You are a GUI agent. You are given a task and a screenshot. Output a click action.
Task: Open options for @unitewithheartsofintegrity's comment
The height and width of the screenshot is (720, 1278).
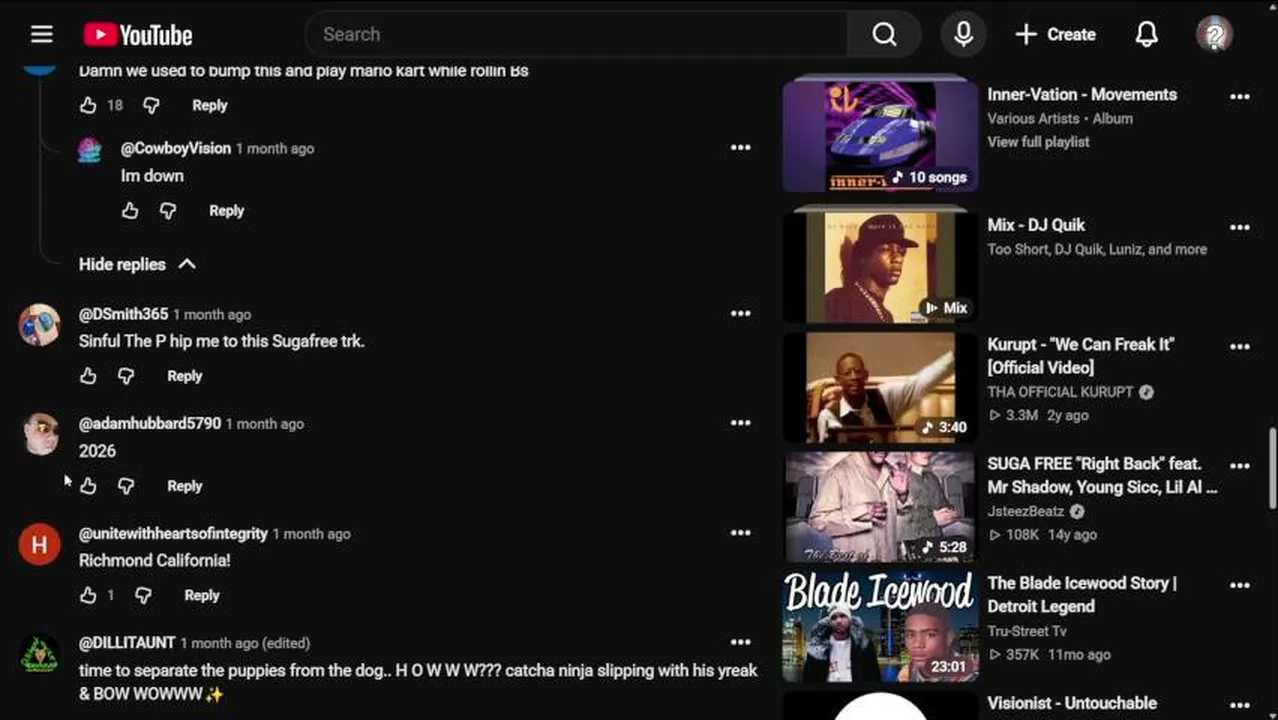(740, 533)
